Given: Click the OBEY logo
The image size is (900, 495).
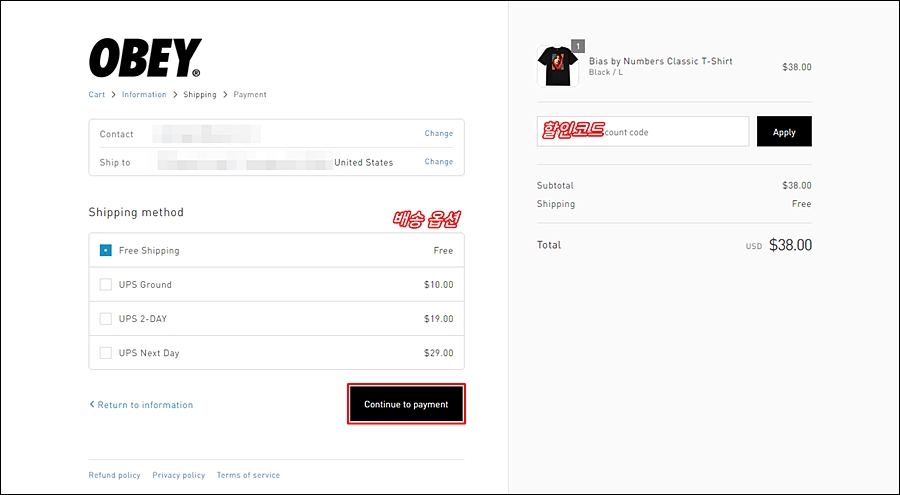Looking at the screenshot, I should tap(145, 58).
